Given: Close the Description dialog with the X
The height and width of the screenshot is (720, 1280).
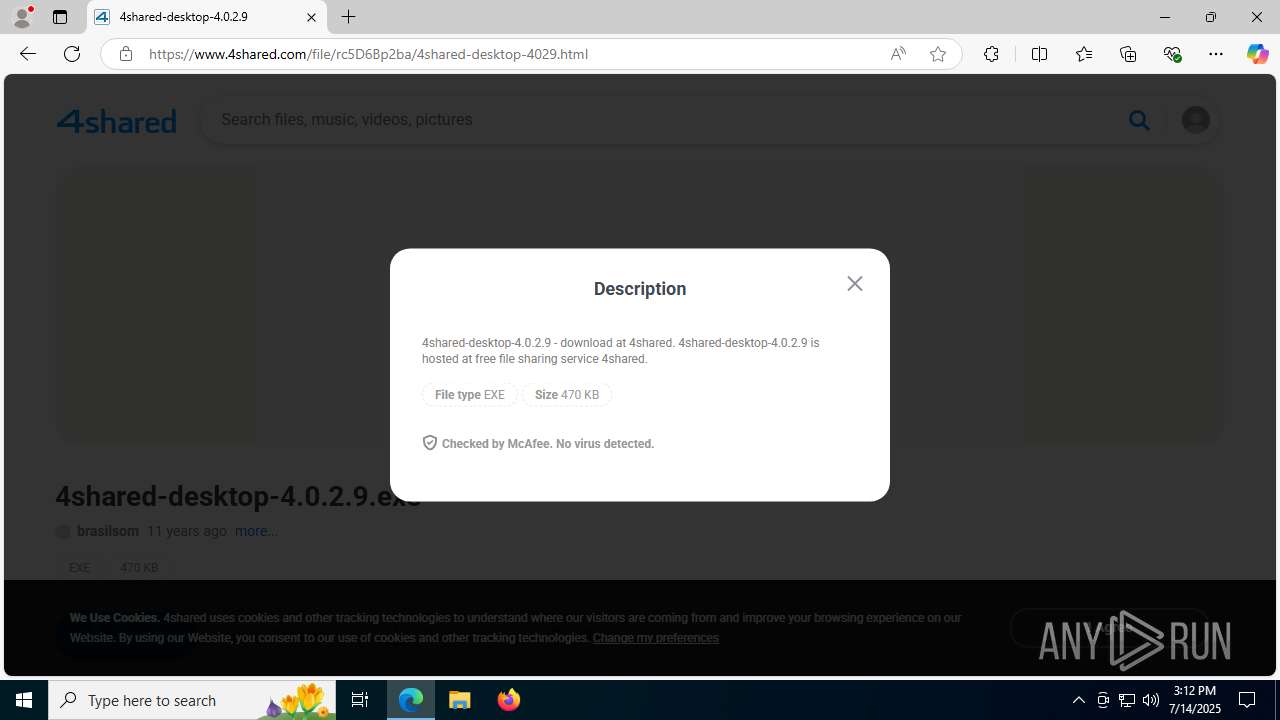Looking at the screenshot, I should tap(855, 284).
